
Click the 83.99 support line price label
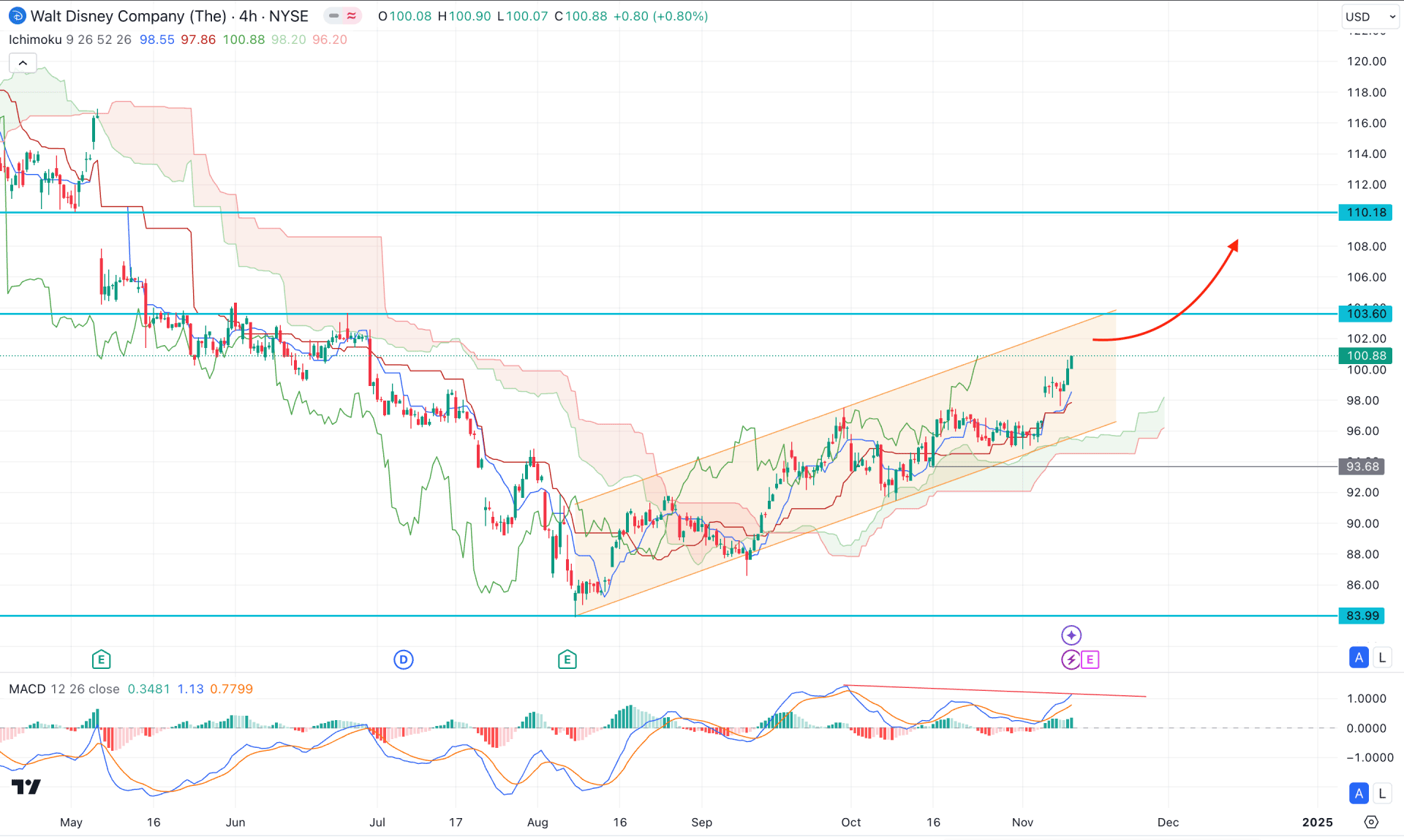(1362, 616)
